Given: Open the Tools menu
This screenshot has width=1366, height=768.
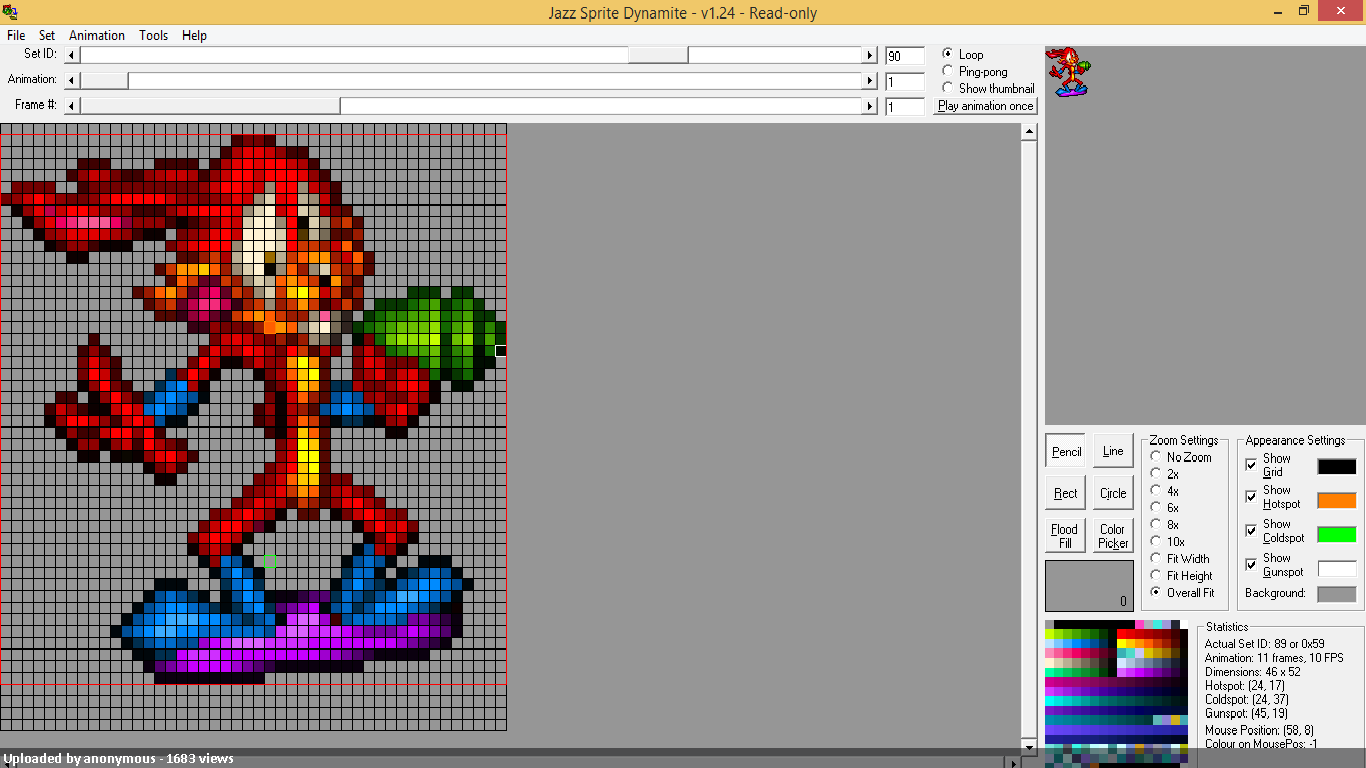Looking at the screenshot, I should (x=154, y=35).
